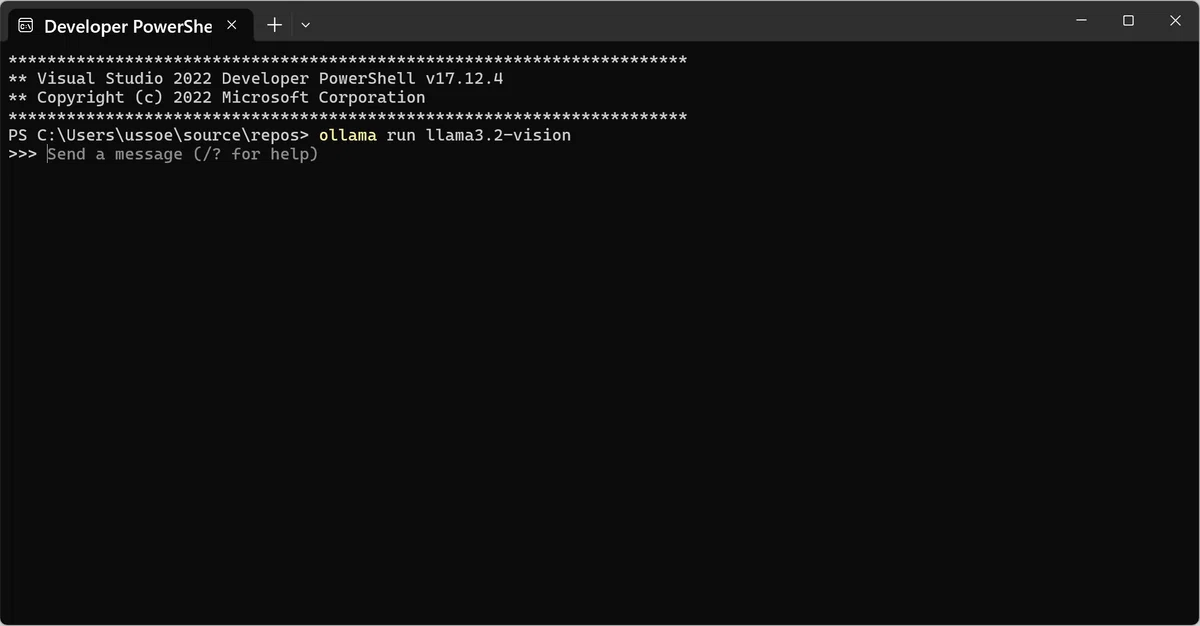
Task: Minimize the terminal window
Action: (x=1082, y=20)
